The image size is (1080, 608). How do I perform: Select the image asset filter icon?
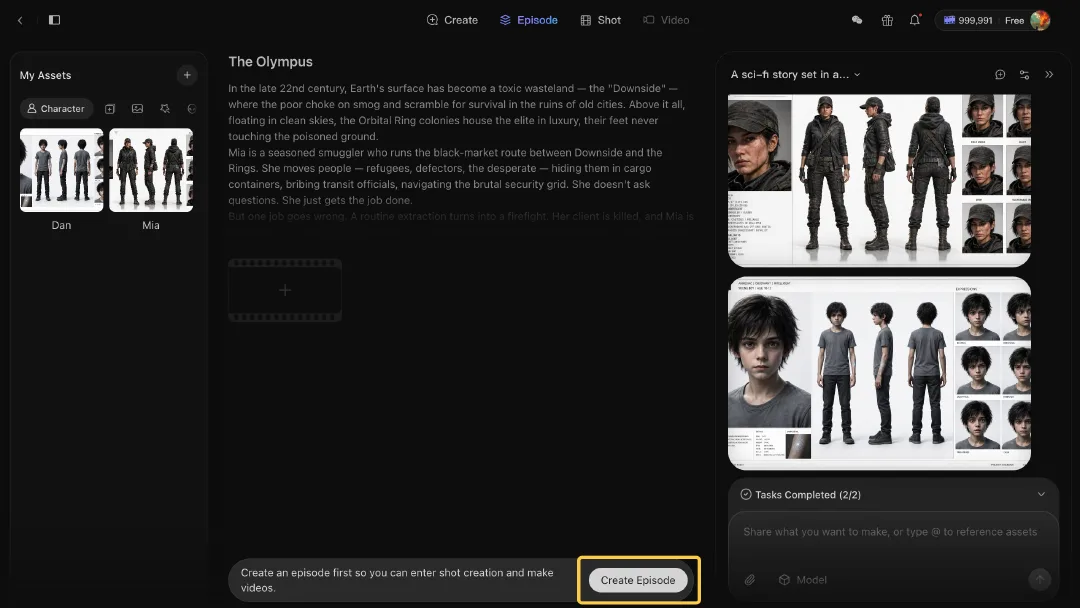point(138,109)
